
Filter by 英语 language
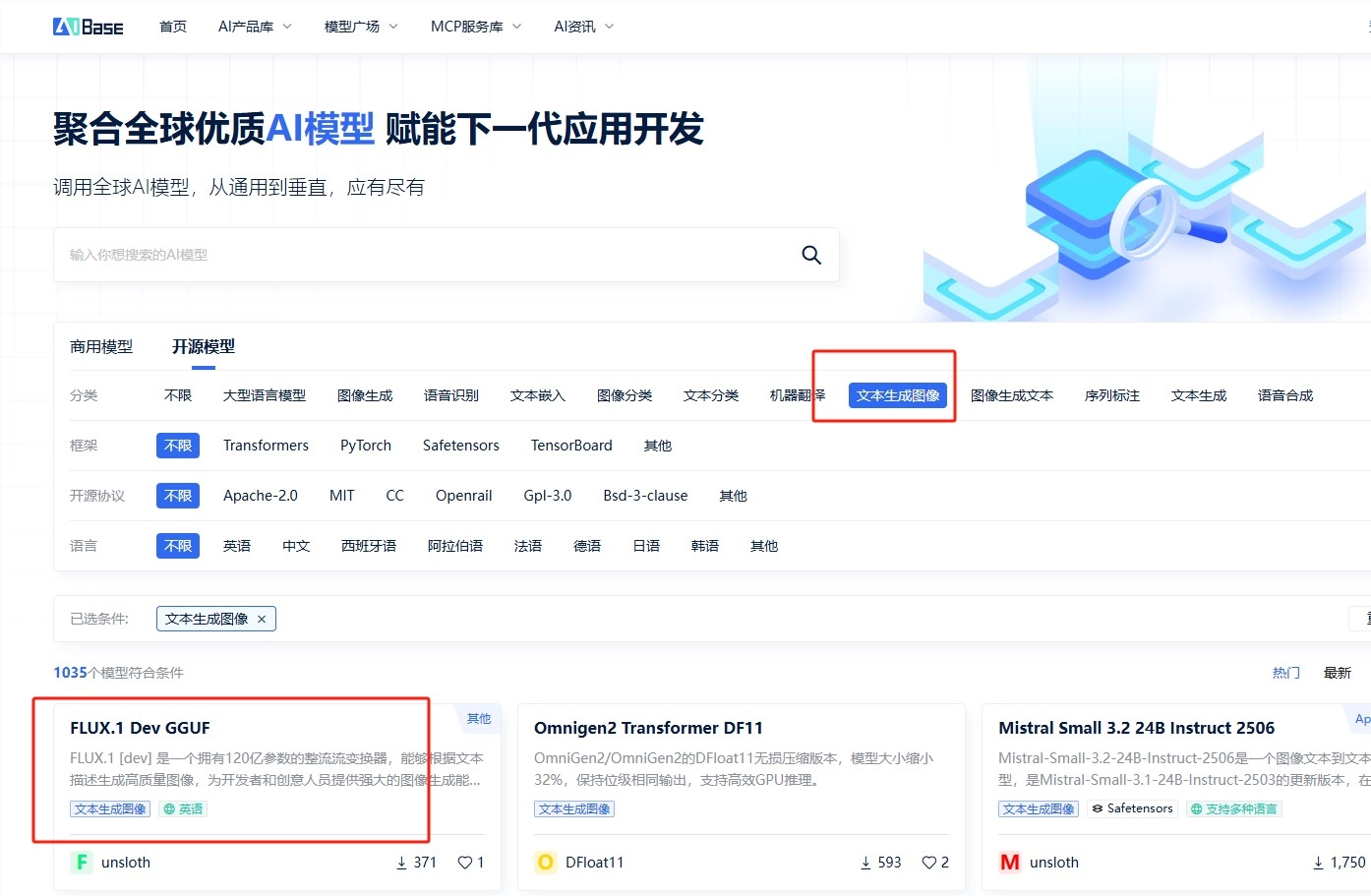[237, 546]
